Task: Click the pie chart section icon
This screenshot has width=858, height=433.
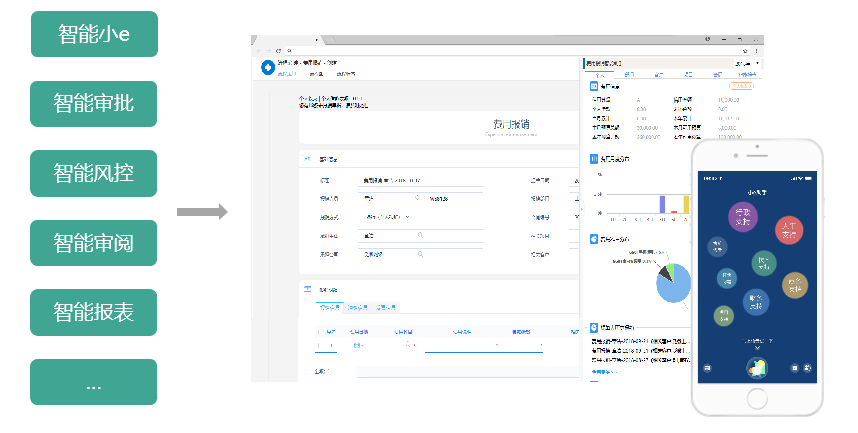Action: pos(593,240)
